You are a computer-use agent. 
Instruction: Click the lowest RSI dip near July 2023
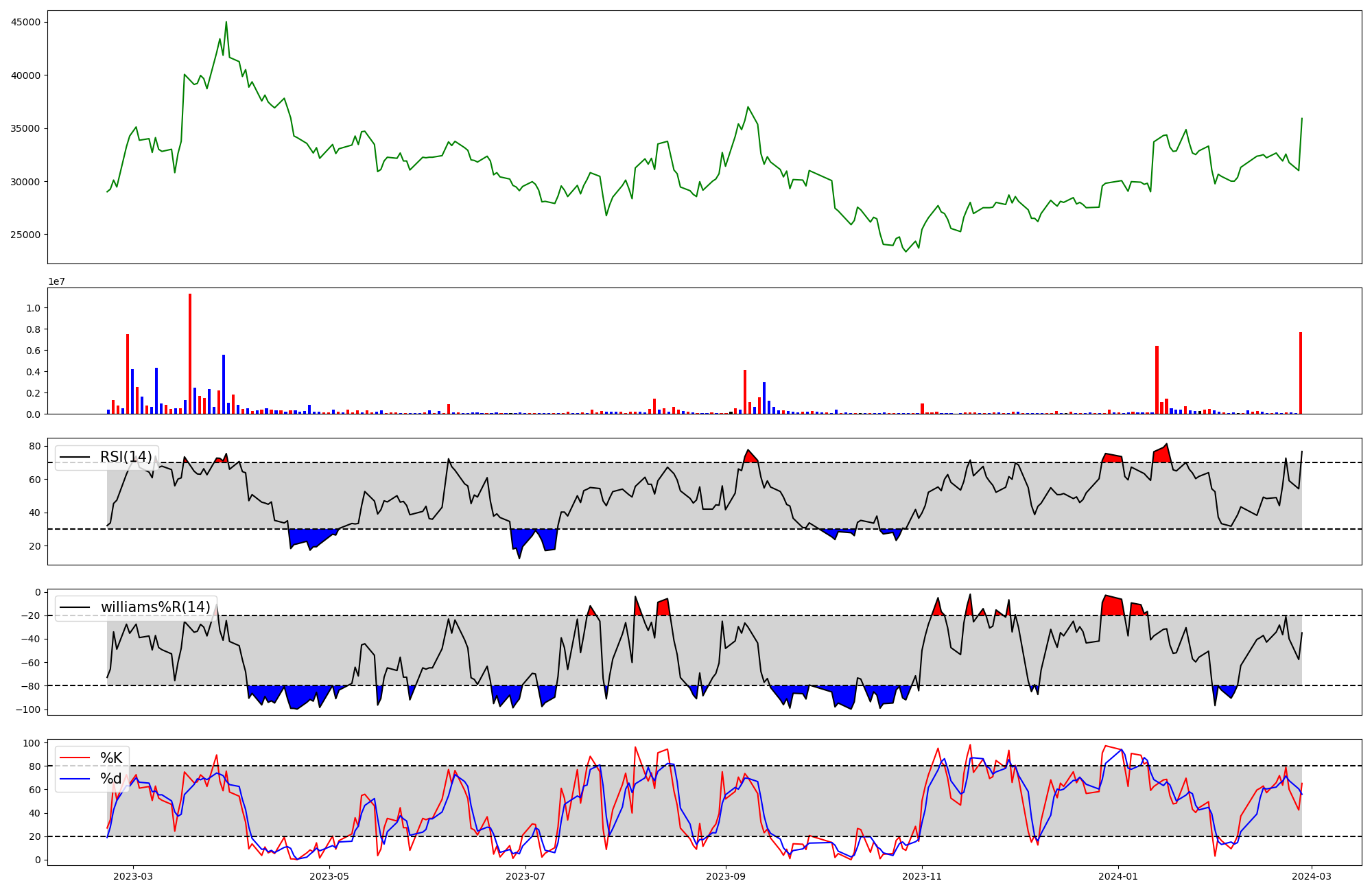click(x=519, y=556)
